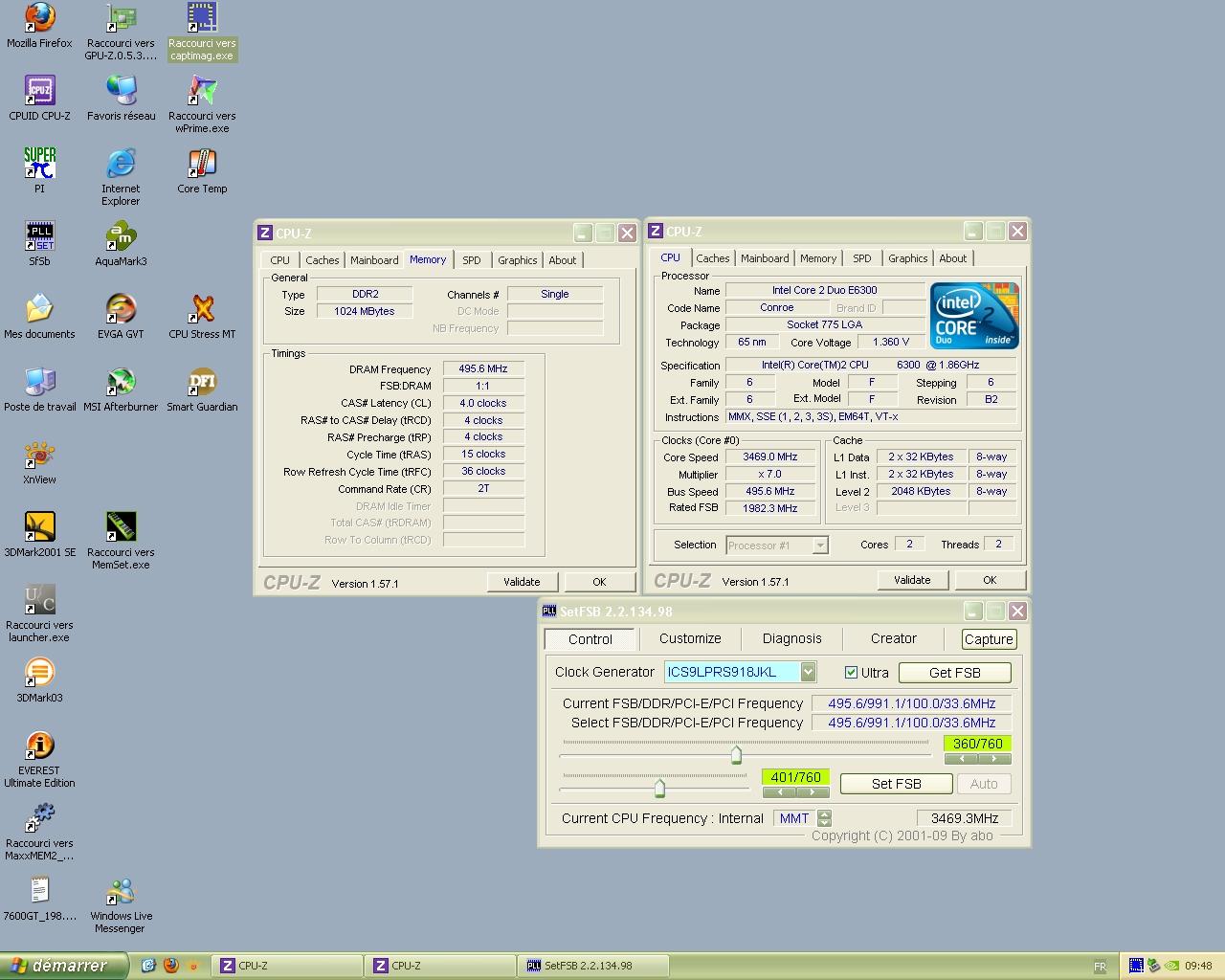This screenshot has height=980, width=1225.
Task: Click right arrow under 360/760 value
Action: point(994,759)
